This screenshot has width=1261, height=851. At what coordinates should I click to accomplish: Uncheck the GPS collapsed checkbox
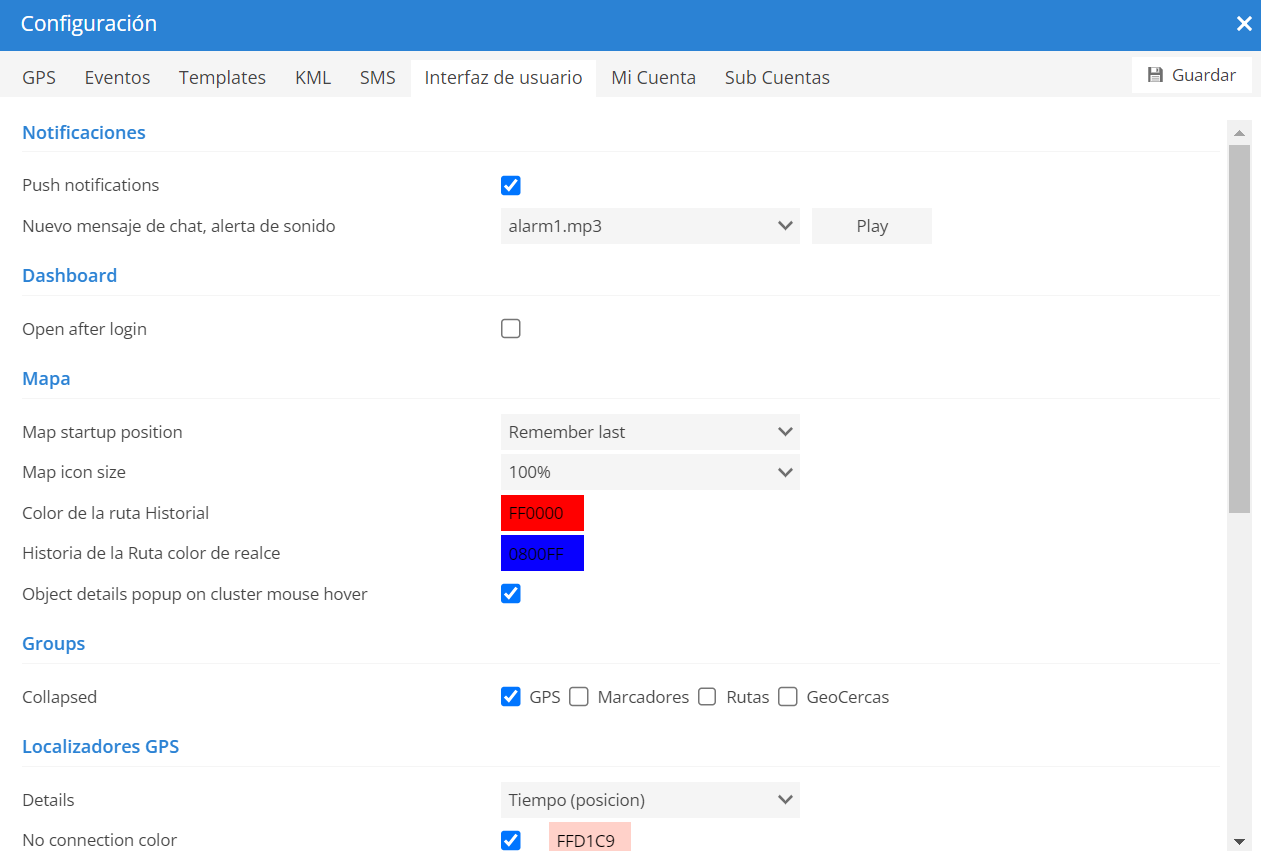pos(511,697)
